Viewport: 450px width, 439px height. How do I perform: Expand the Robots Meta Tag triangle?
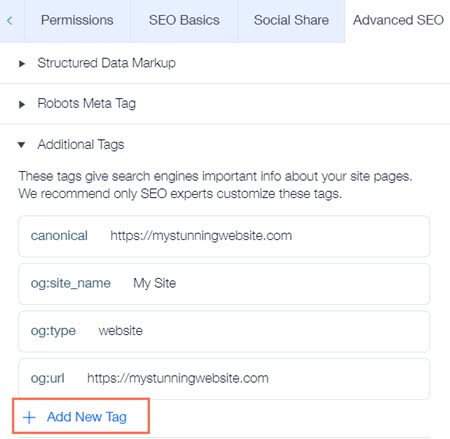pos(22,104)
